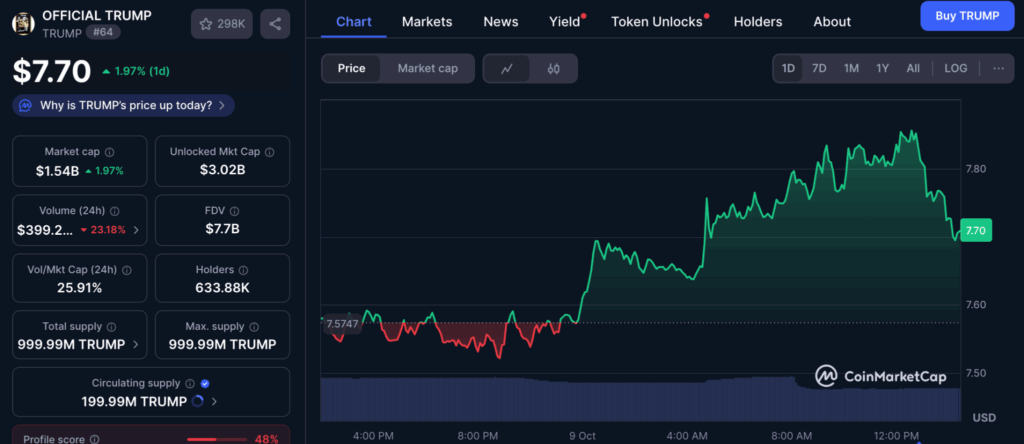
Task: Switch to the Token Unlocks tab
Action: (x=657, y=21)
